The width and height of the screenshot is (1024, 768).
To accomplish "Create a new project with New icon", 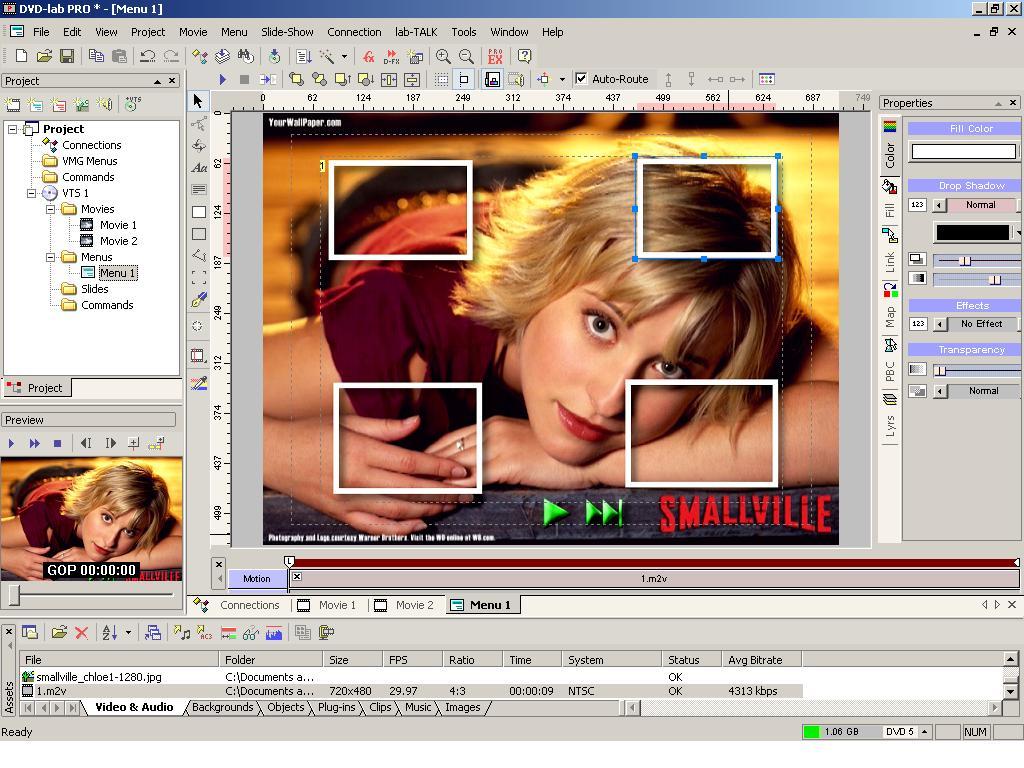I will pos(21,56).
